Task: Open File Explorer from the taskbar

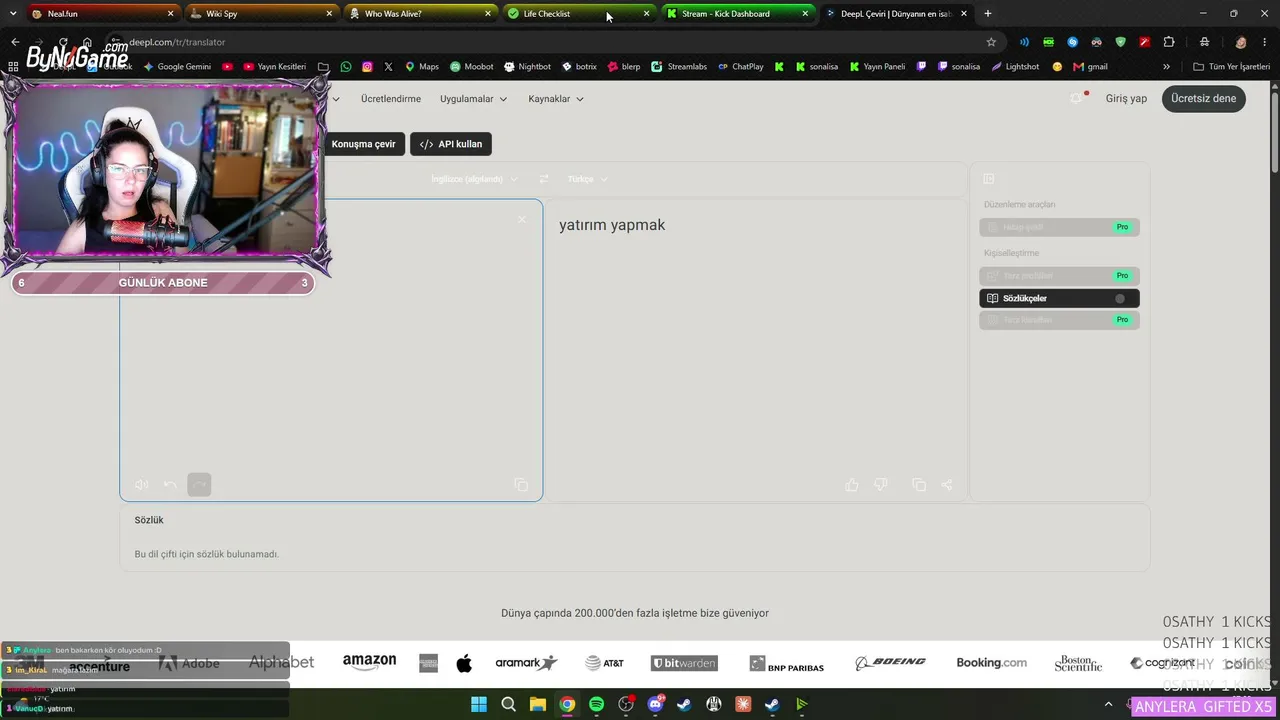Action: point(538,704)
